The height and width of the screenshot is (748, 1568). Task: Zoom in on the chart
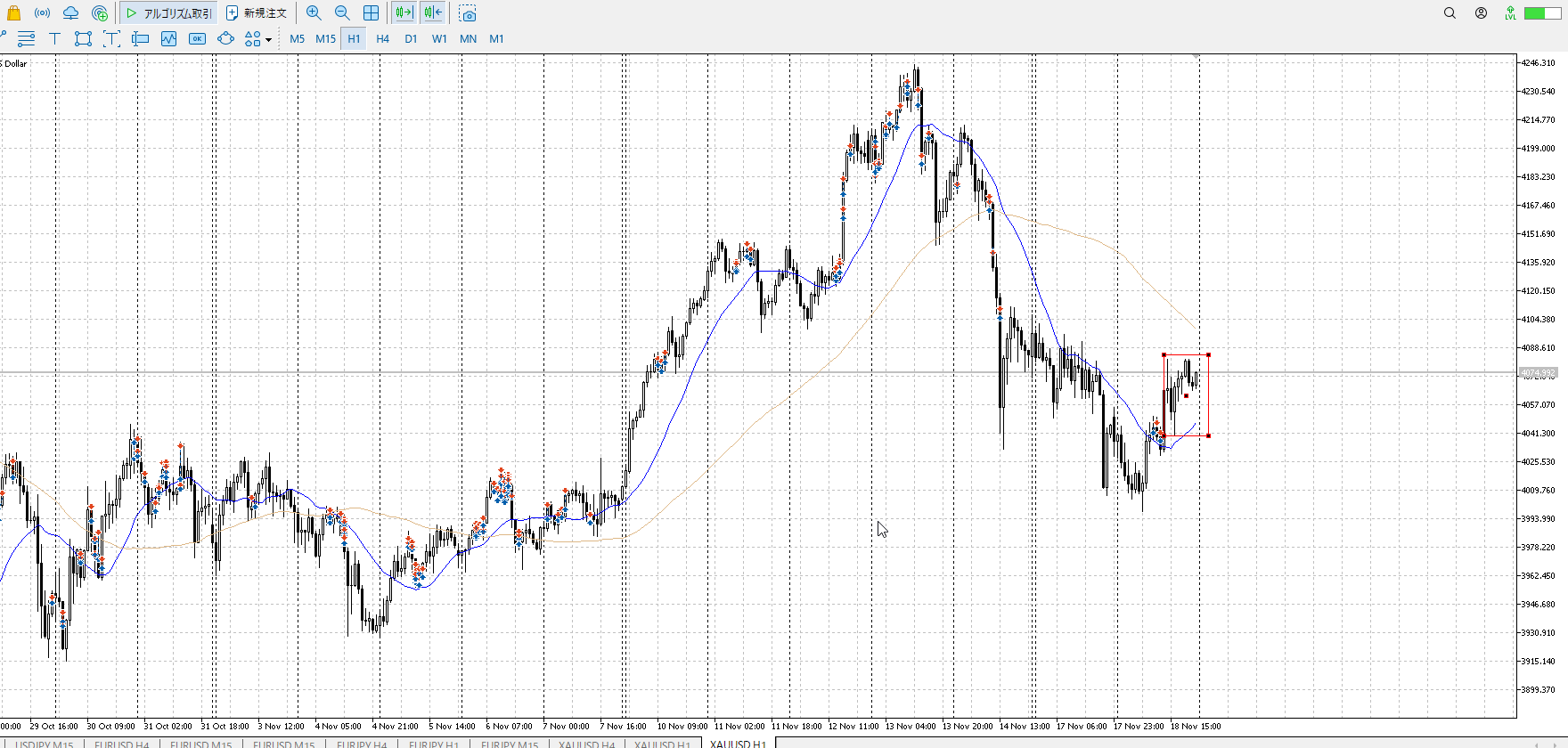[x=314, y=13]
